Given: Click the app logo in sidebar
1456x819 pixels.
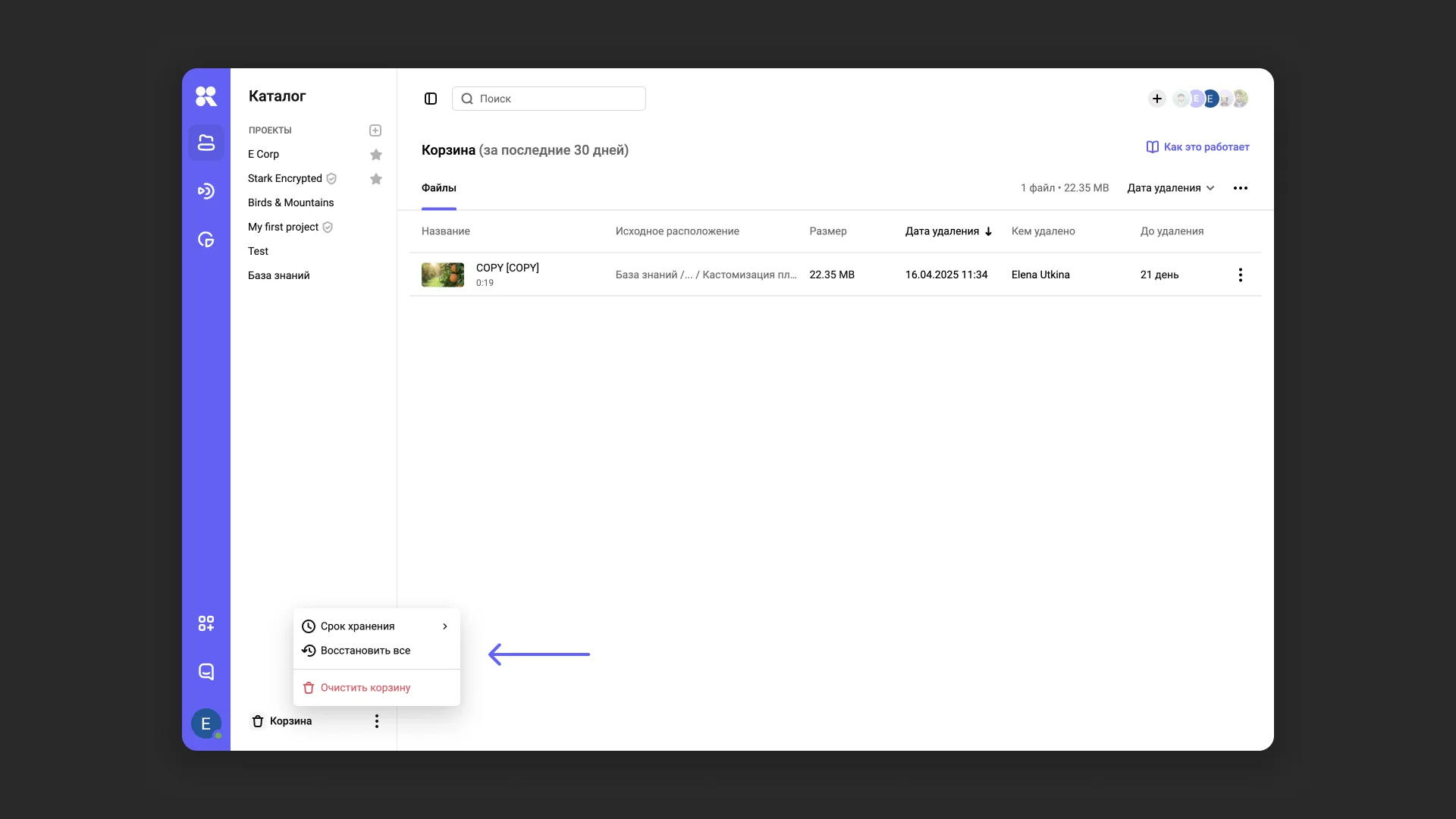Looking at the screenshot, I should (x=206, y=96).
